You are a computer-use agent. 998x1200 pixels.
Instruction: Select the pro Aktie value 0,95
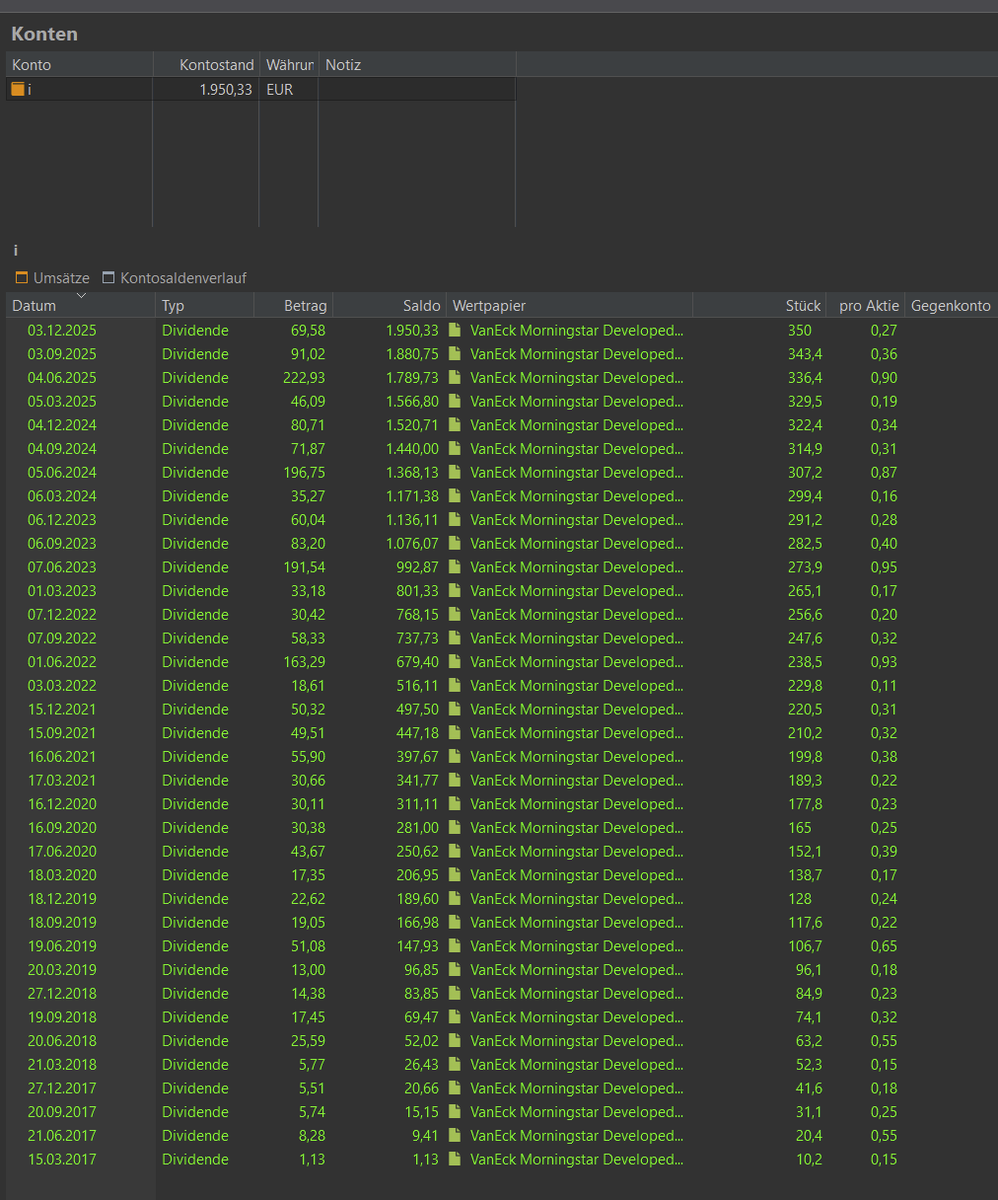883,567
